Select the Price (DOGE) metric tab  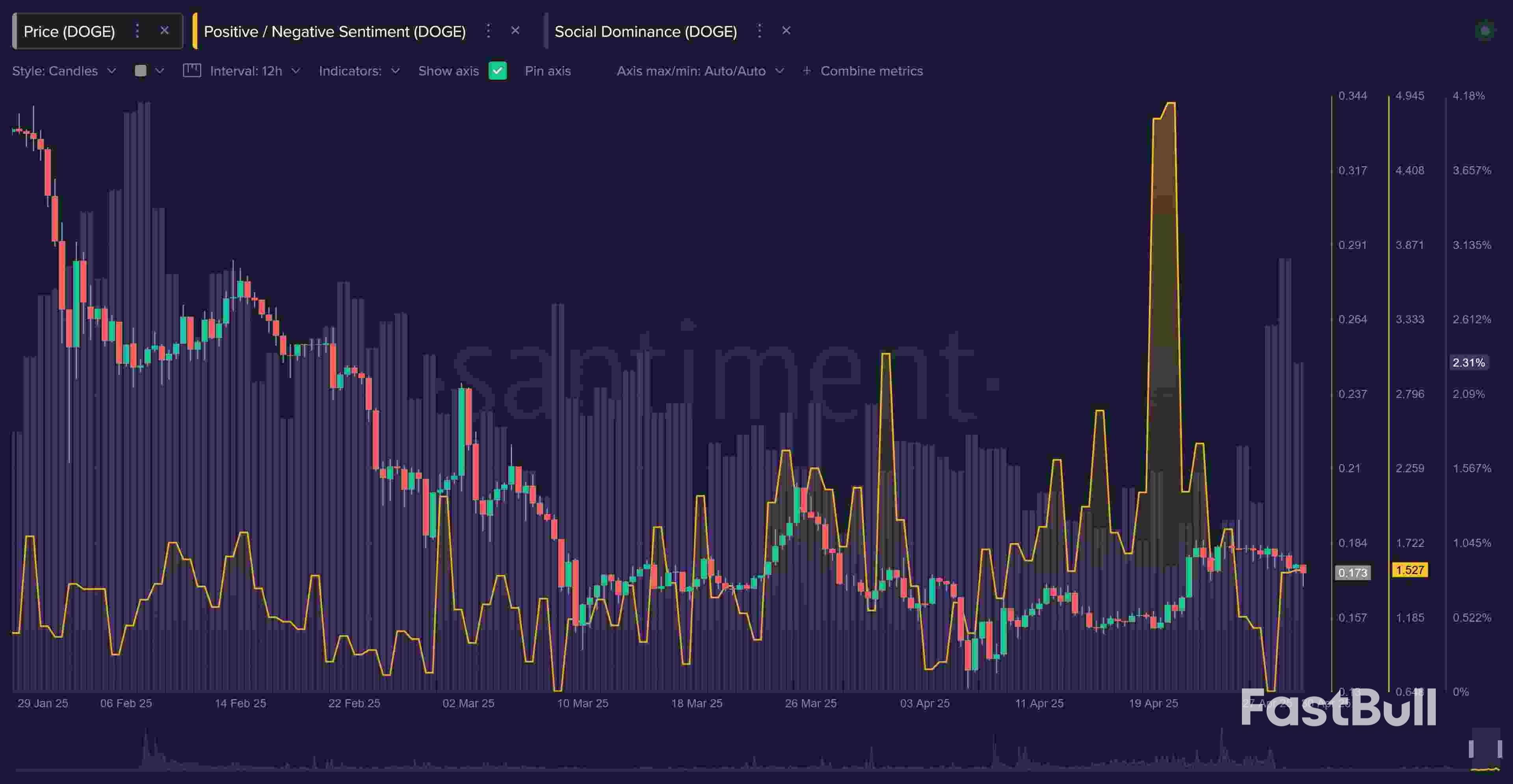(69, 32)
